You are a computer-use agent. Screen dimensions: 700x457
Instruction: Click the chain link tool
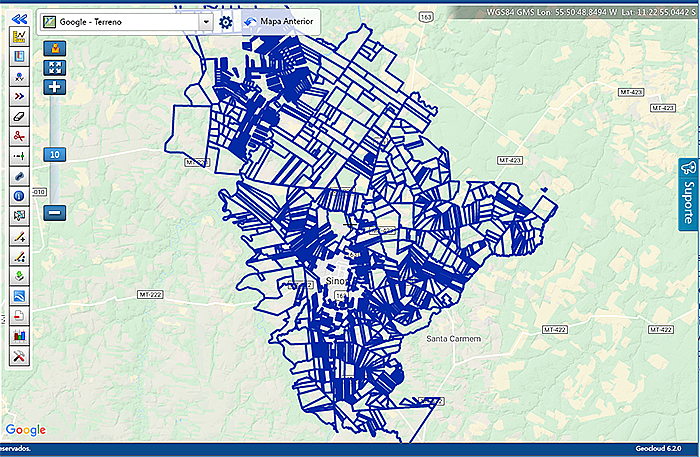click(x=19, y=176)
